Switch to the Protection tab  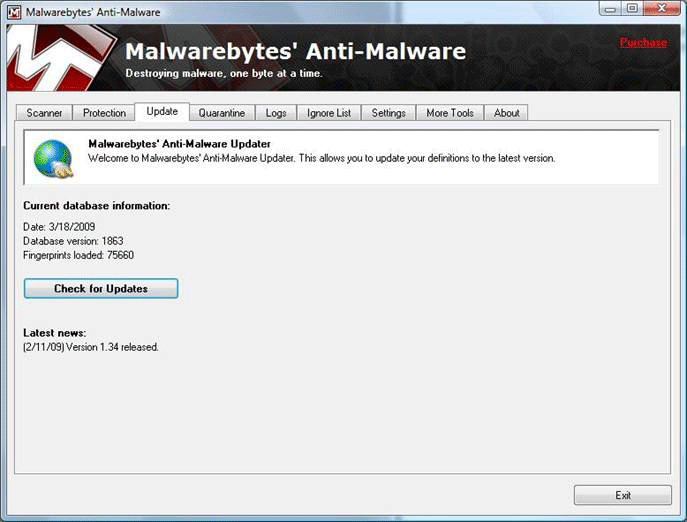tap(104, 113)
